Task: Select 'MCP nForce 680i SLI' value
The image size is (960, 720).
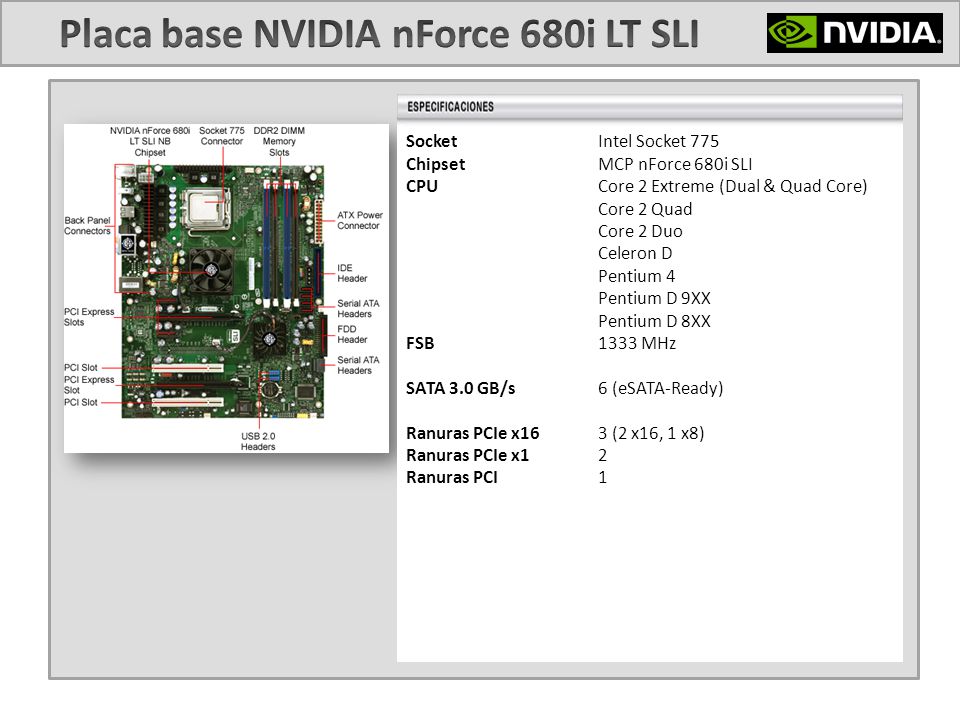Action: point(675,164)
